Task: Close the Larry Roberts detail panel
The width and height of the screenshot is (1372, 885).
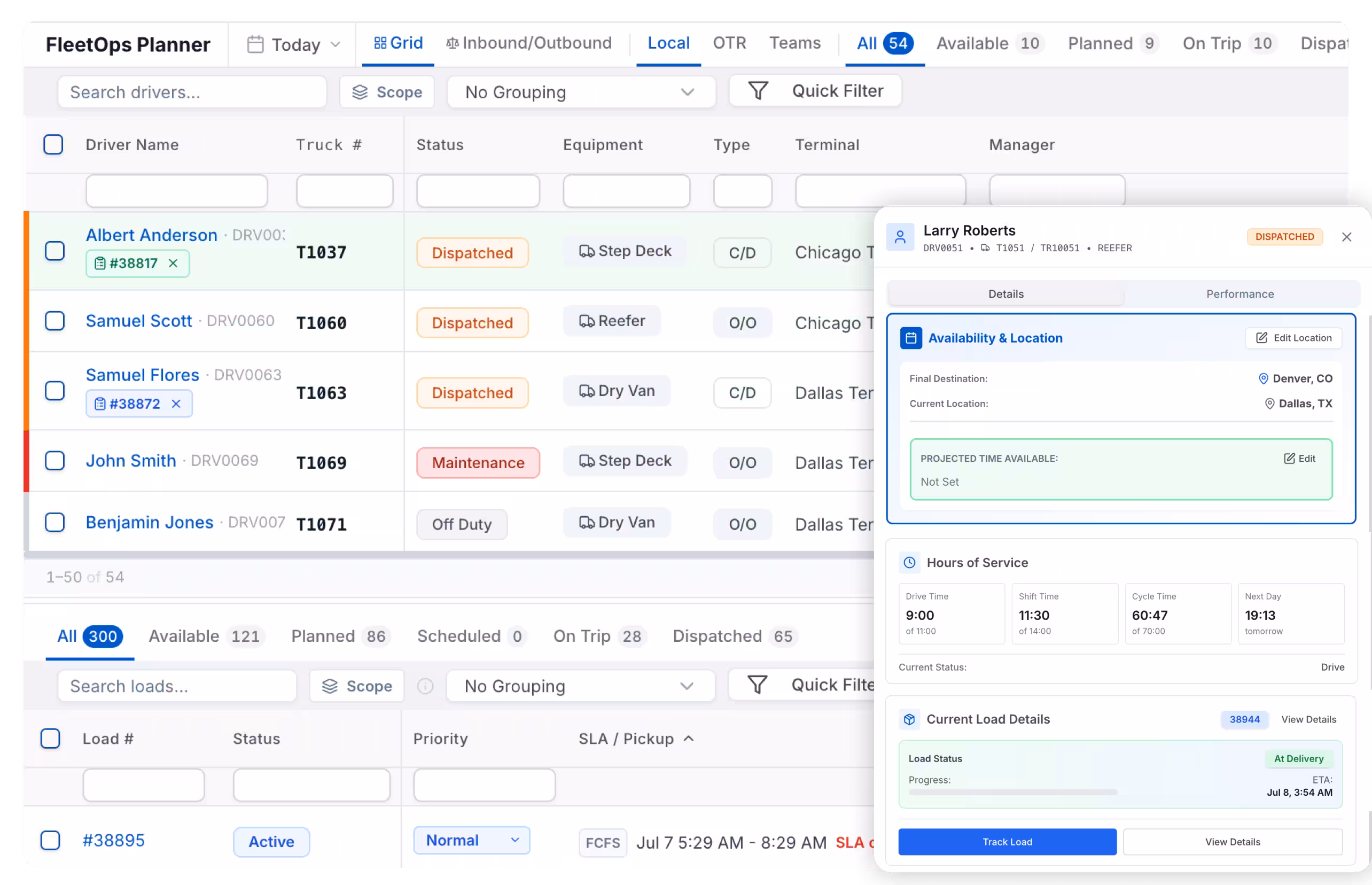Action: coord(1346,237)
